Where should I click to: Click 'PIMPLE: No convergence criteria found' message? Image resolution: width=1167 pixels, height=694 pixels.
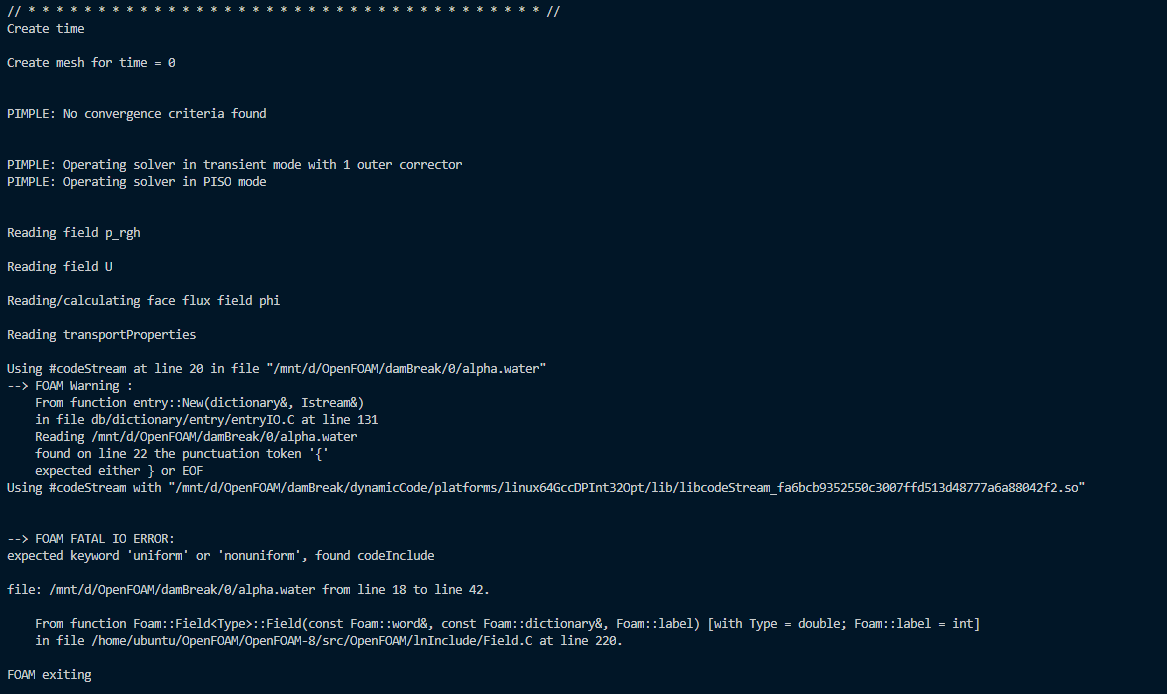[136, 113]
